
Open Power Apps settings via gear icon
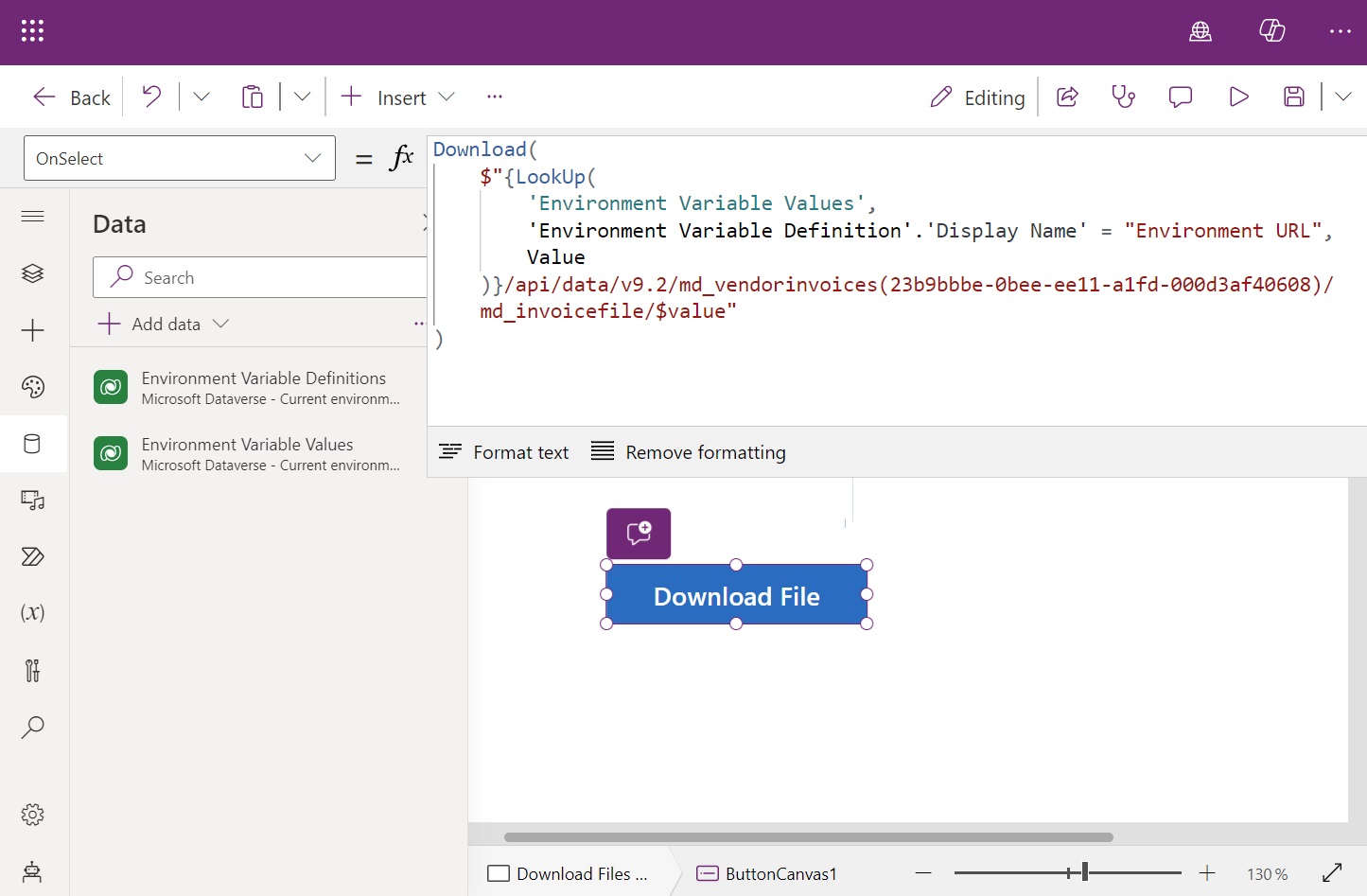pos(33,814)
